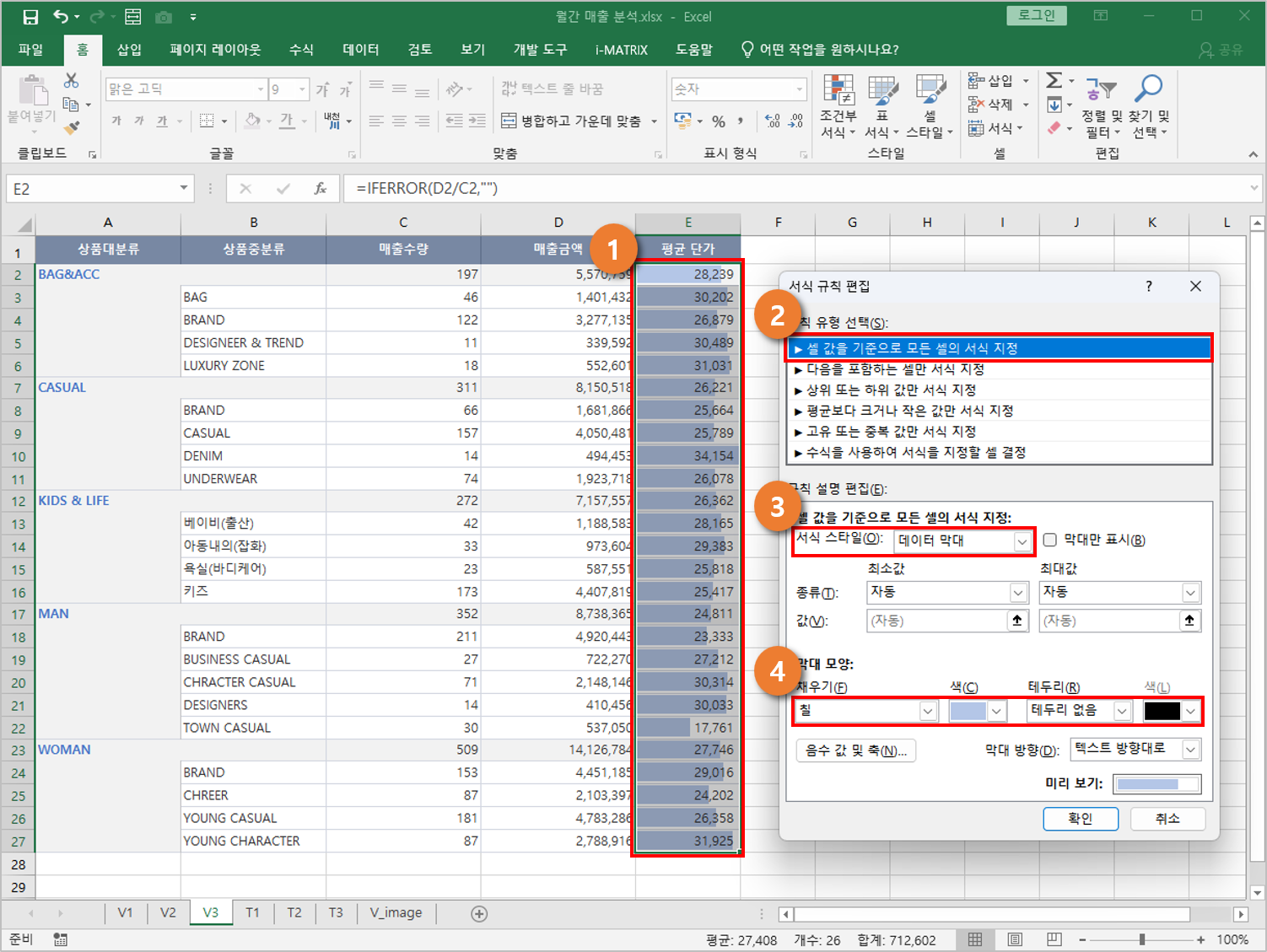Click the percent style icon

(719, 121)
